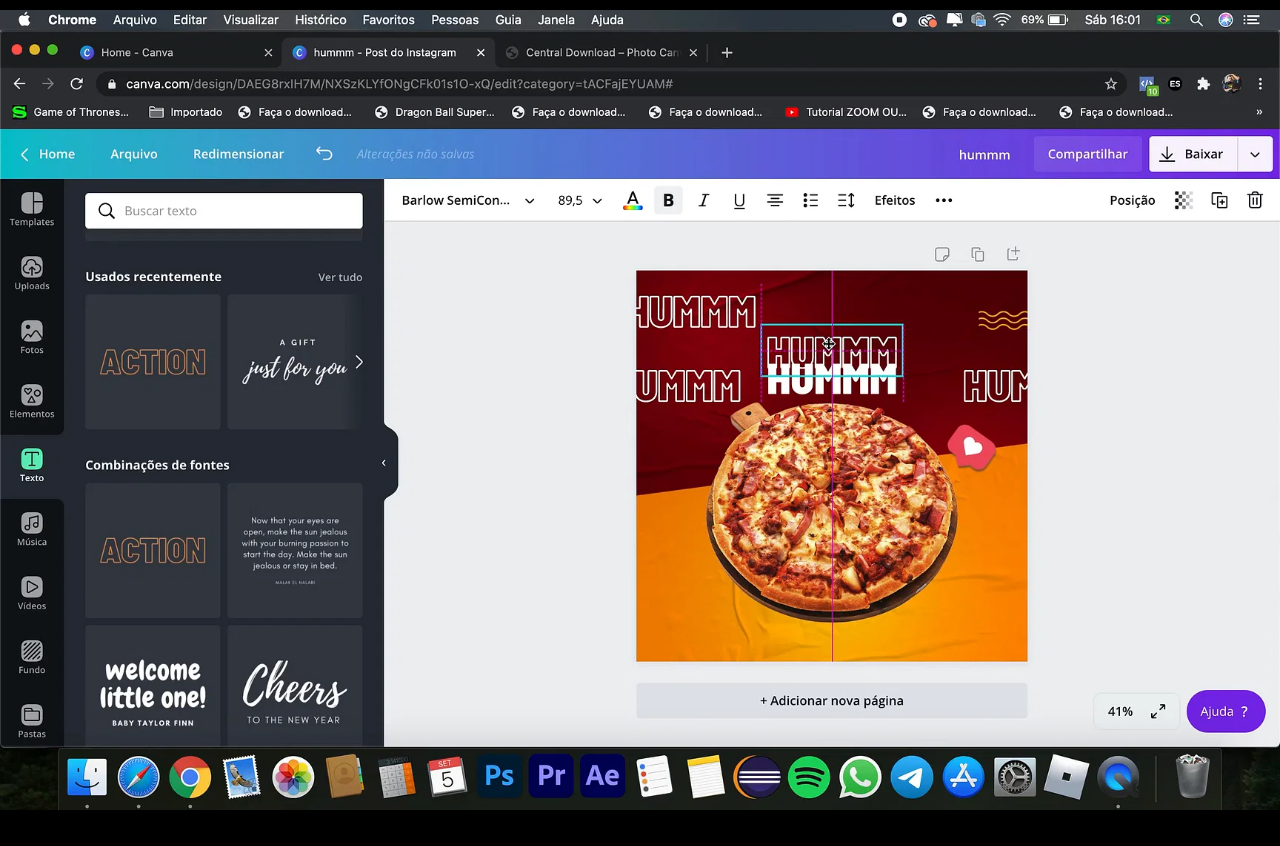Add notes to the page
Image resolution: width=1280 pixels, height=846 pixels.
[x=942, y=254]
